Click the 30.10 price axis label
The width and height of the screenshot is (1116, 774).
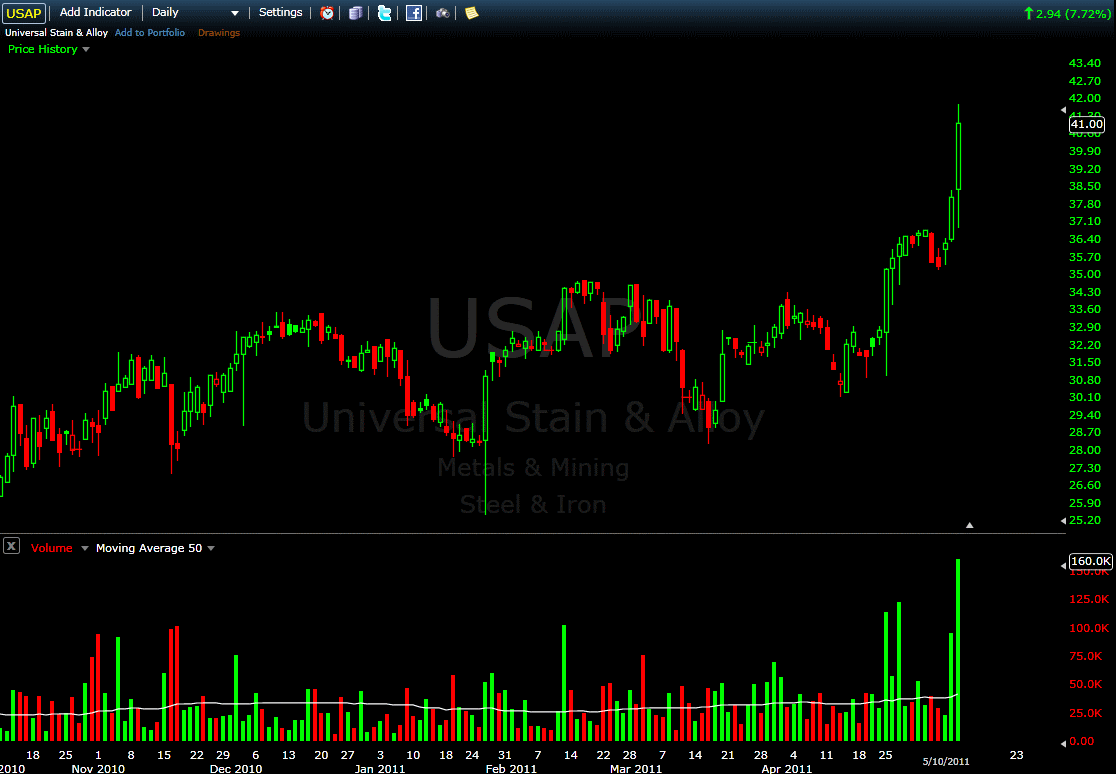pyautogui.click(x=1085, y=397)
